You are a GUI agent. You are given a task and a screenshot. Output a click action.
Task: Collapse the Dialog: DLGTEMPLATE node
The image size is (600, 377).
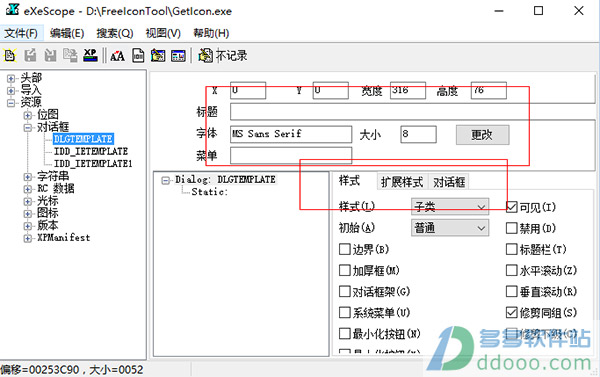click(x=165, y=180)
